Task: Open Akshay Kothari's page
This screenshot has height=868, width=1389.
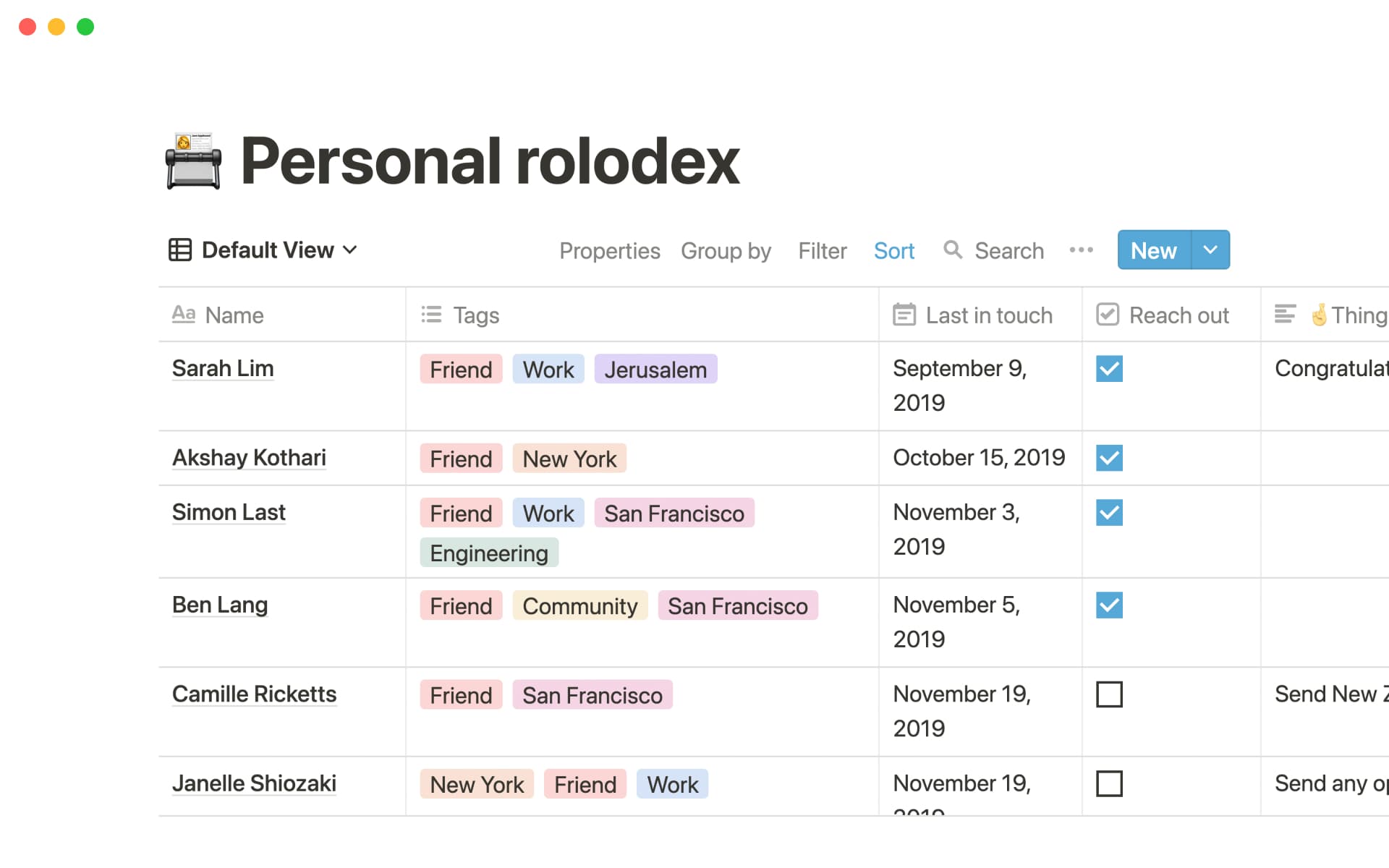Action: (248, 457)
